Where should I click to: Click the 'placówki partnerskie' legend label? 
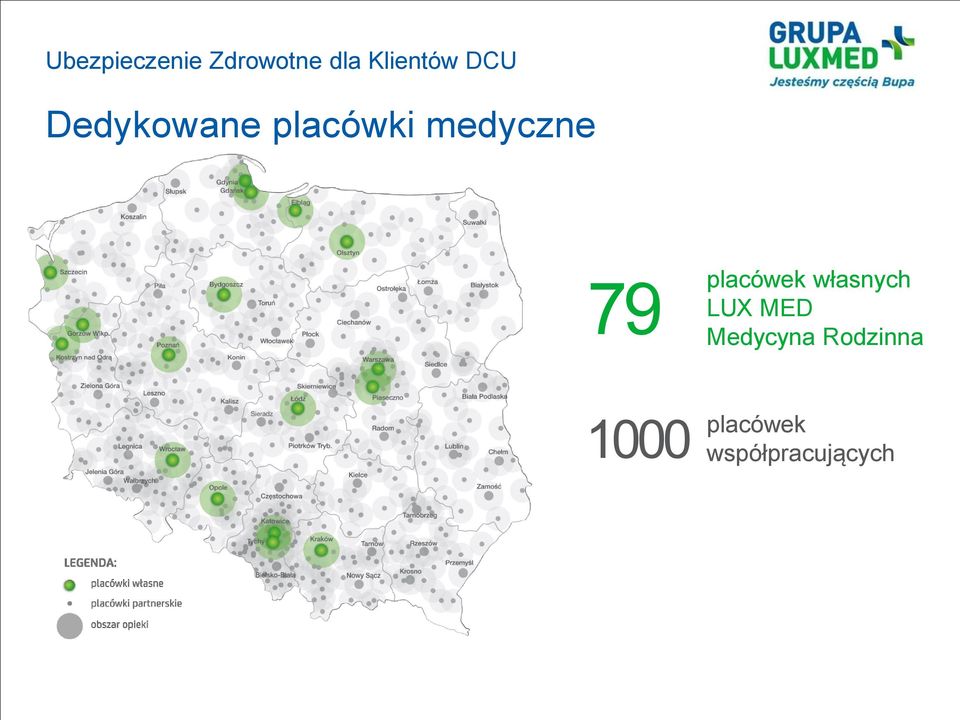137,604
